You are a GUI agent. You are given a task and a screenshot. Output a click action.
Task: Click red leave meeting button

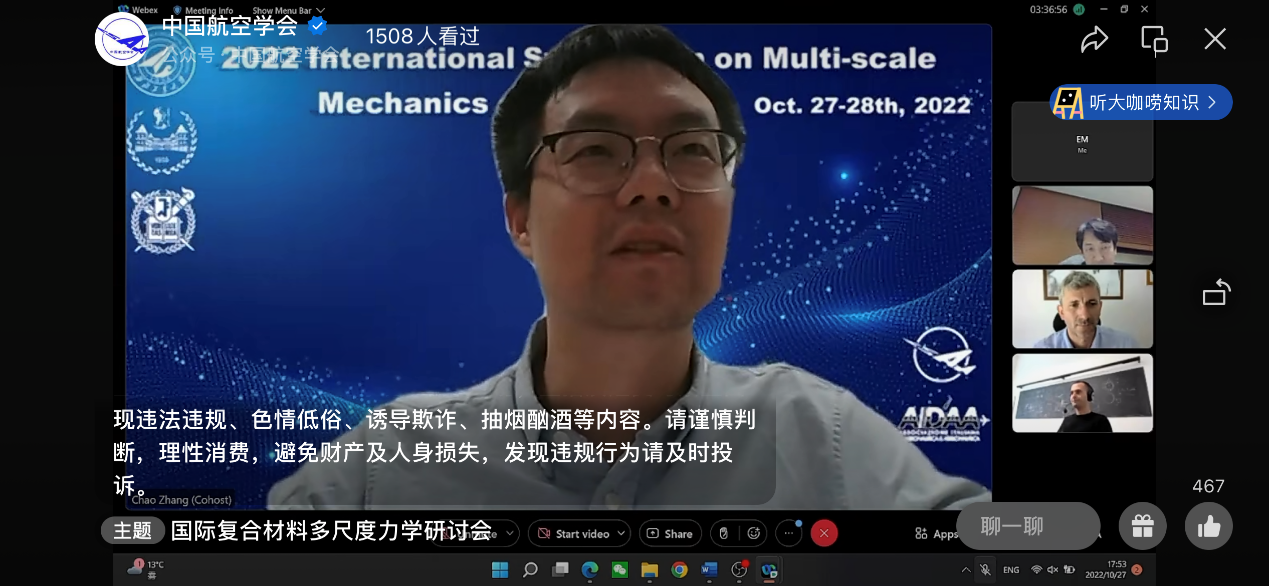pyautogui.click(x=823, y=533)
